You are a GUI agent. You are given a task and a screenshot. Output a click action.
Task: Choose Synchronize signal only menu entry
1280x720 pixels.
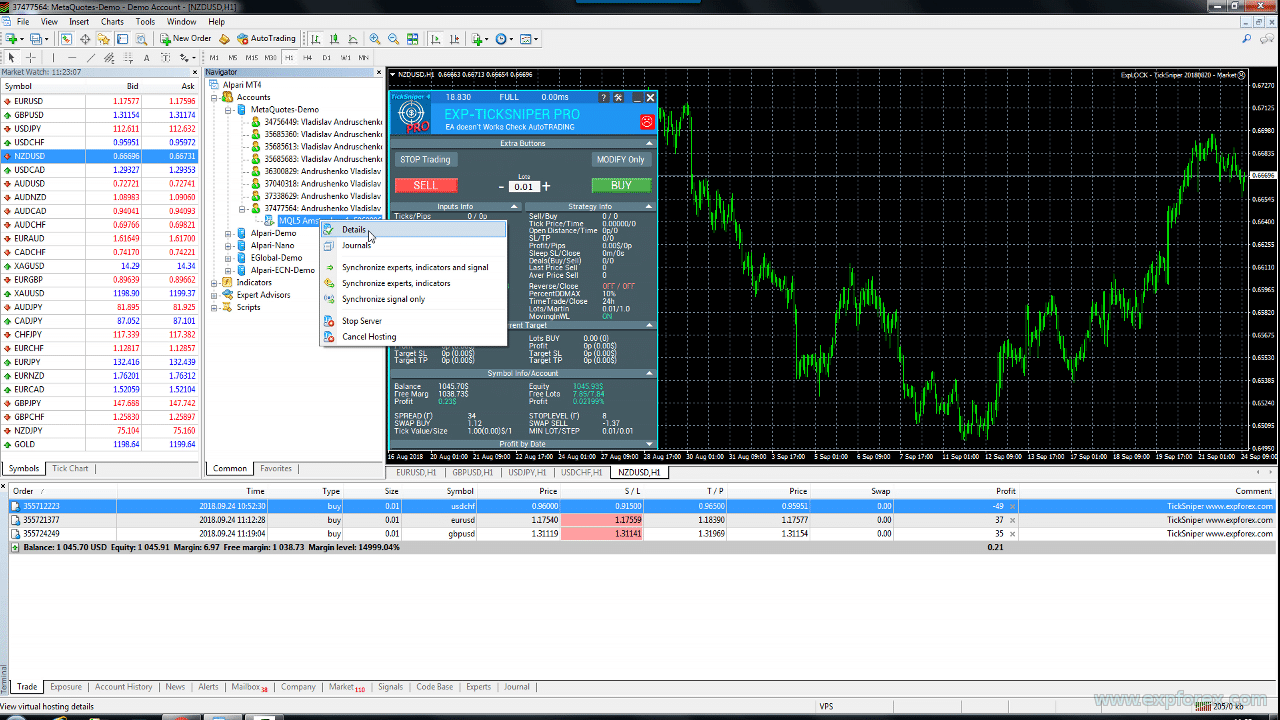[412, 299]
